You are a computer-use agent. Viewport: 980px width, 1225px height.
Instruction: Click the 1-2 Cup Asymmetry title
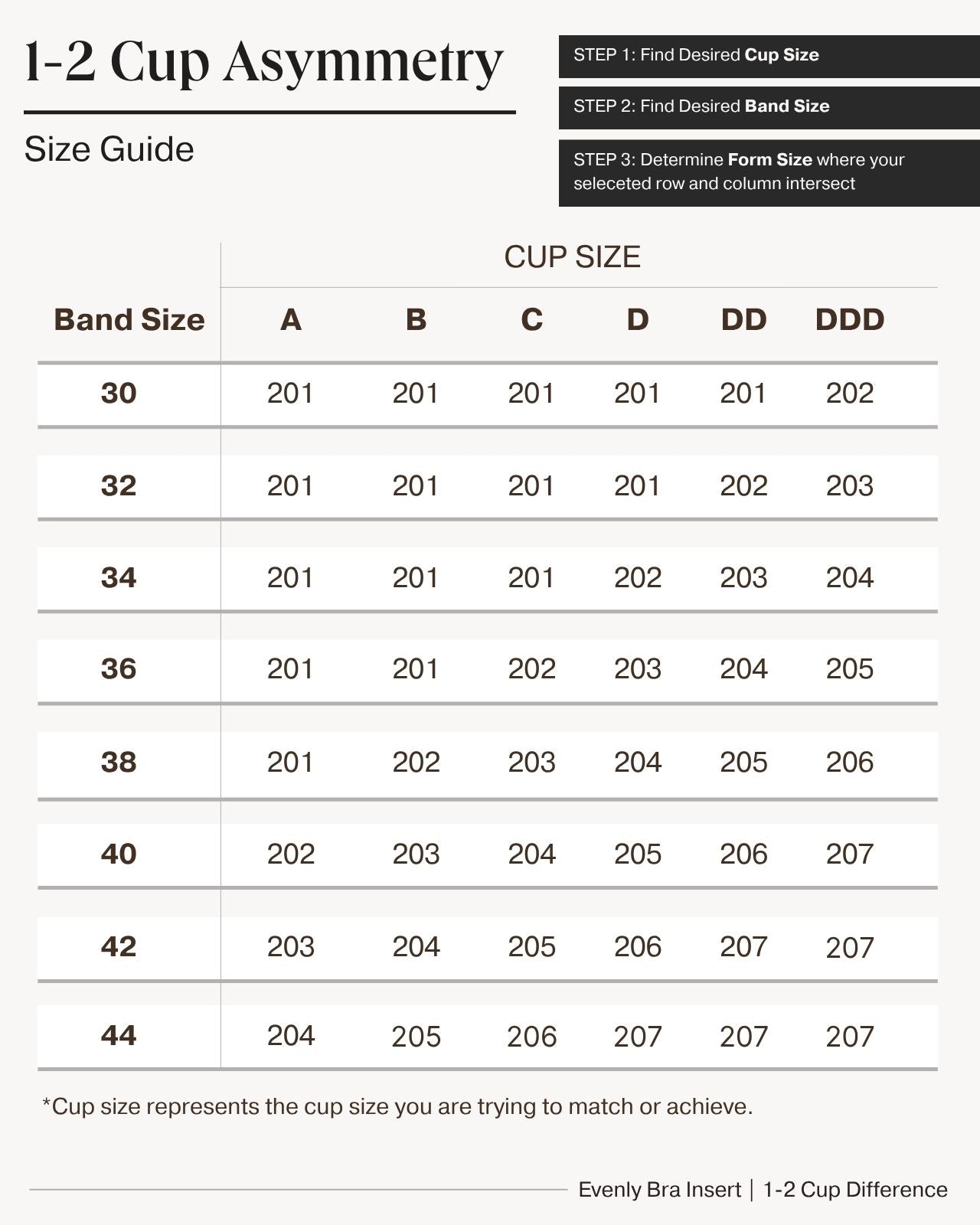pos(263,63)
